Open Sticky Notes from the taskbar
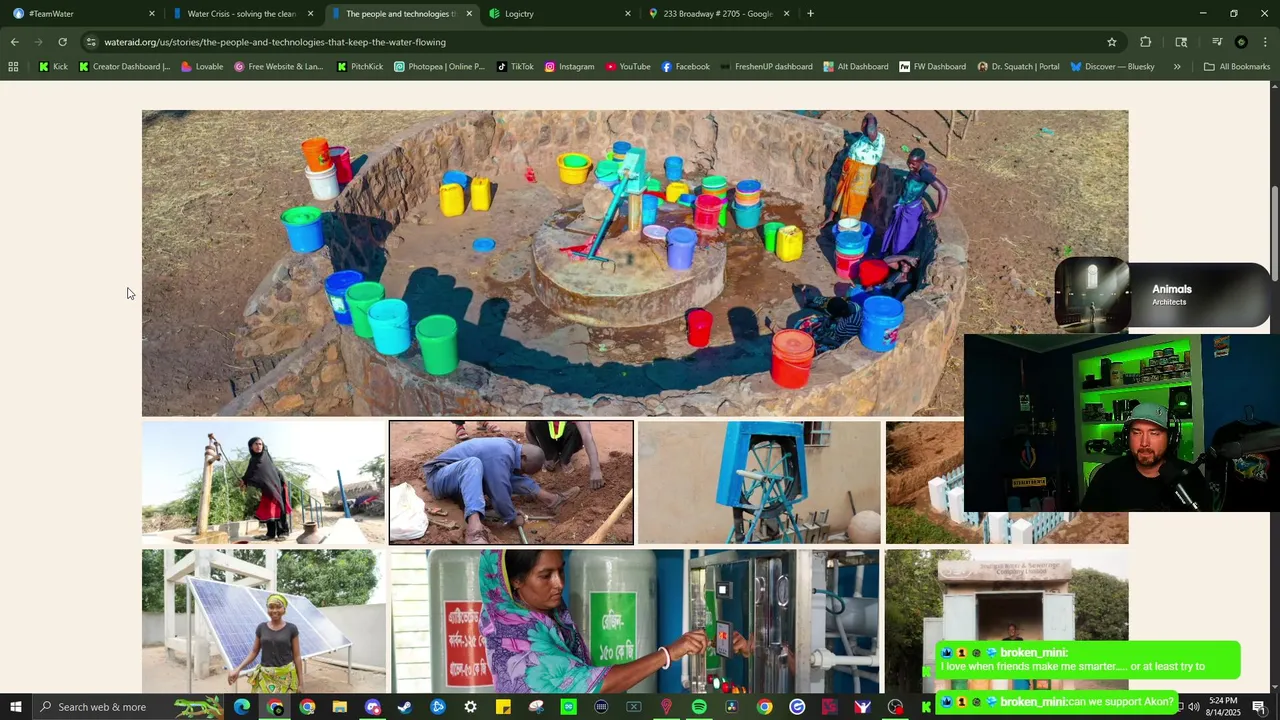This screenshot has width=1280, height=720. [503, 707]
